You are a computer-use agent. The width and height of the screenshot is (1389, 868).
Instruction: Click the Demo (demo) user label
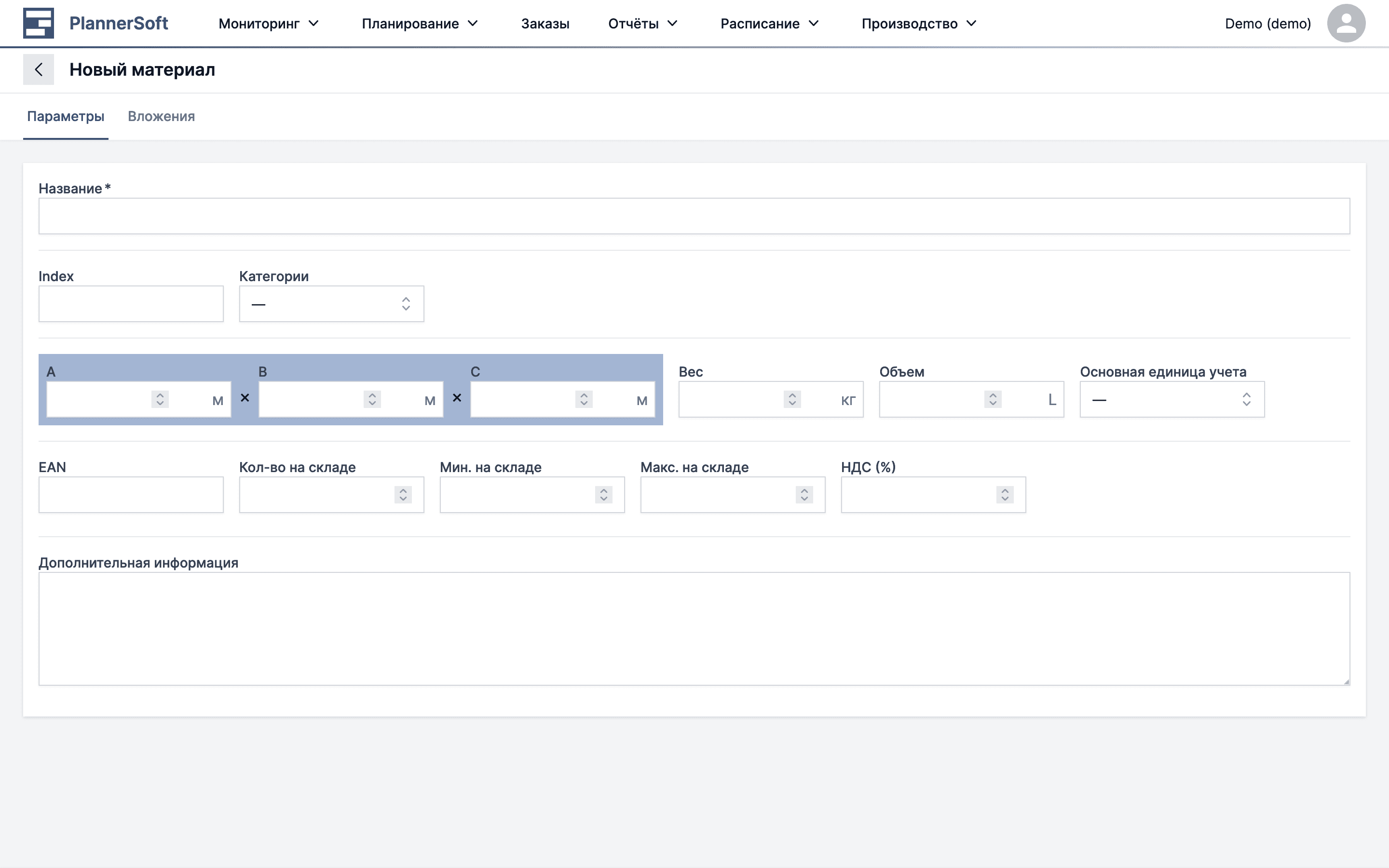1267,24
